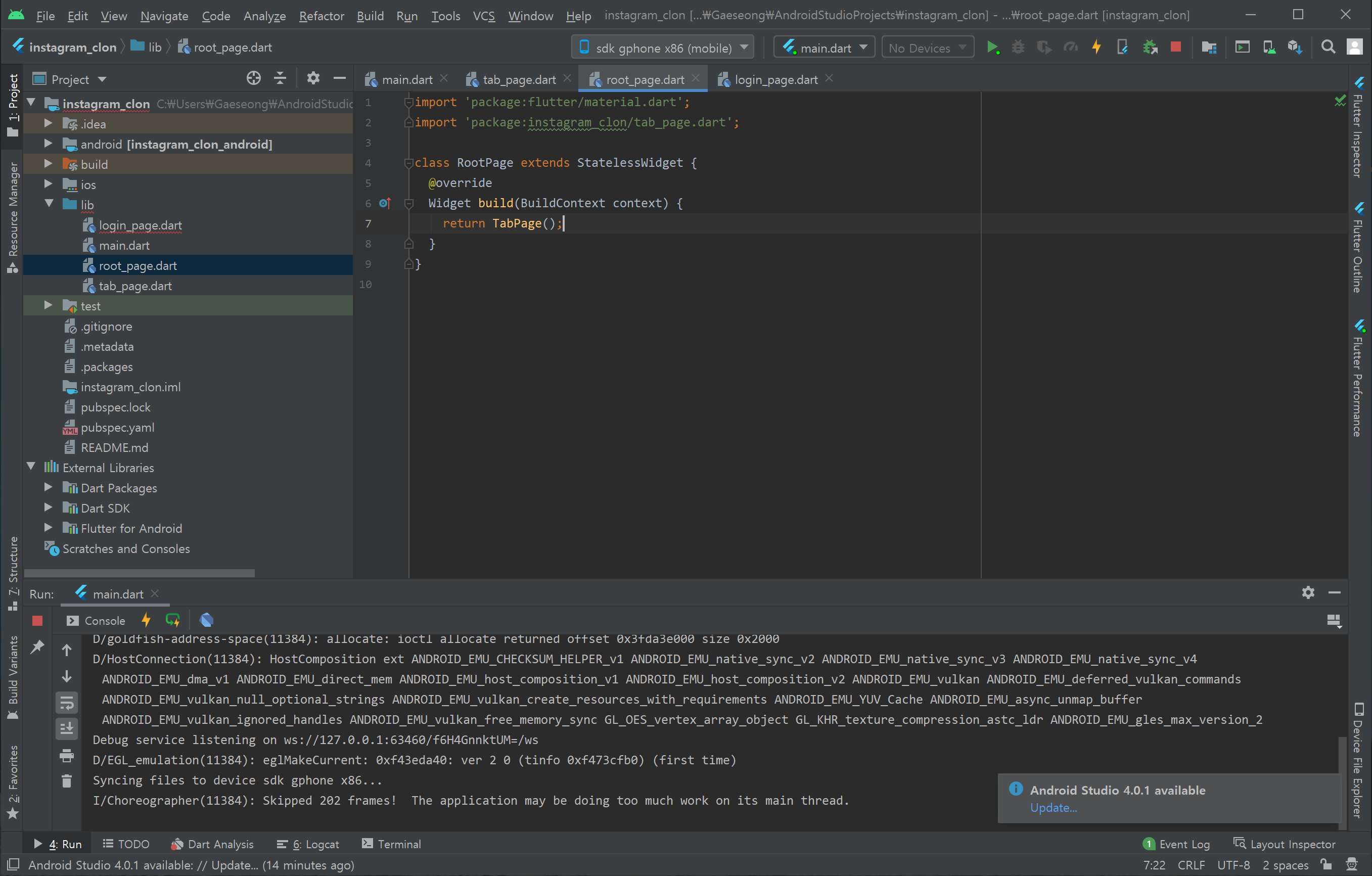The image size is (1372, 876).
Task: Collapse the lib folder
Action: pyautogui.click(x=49, y=204)
